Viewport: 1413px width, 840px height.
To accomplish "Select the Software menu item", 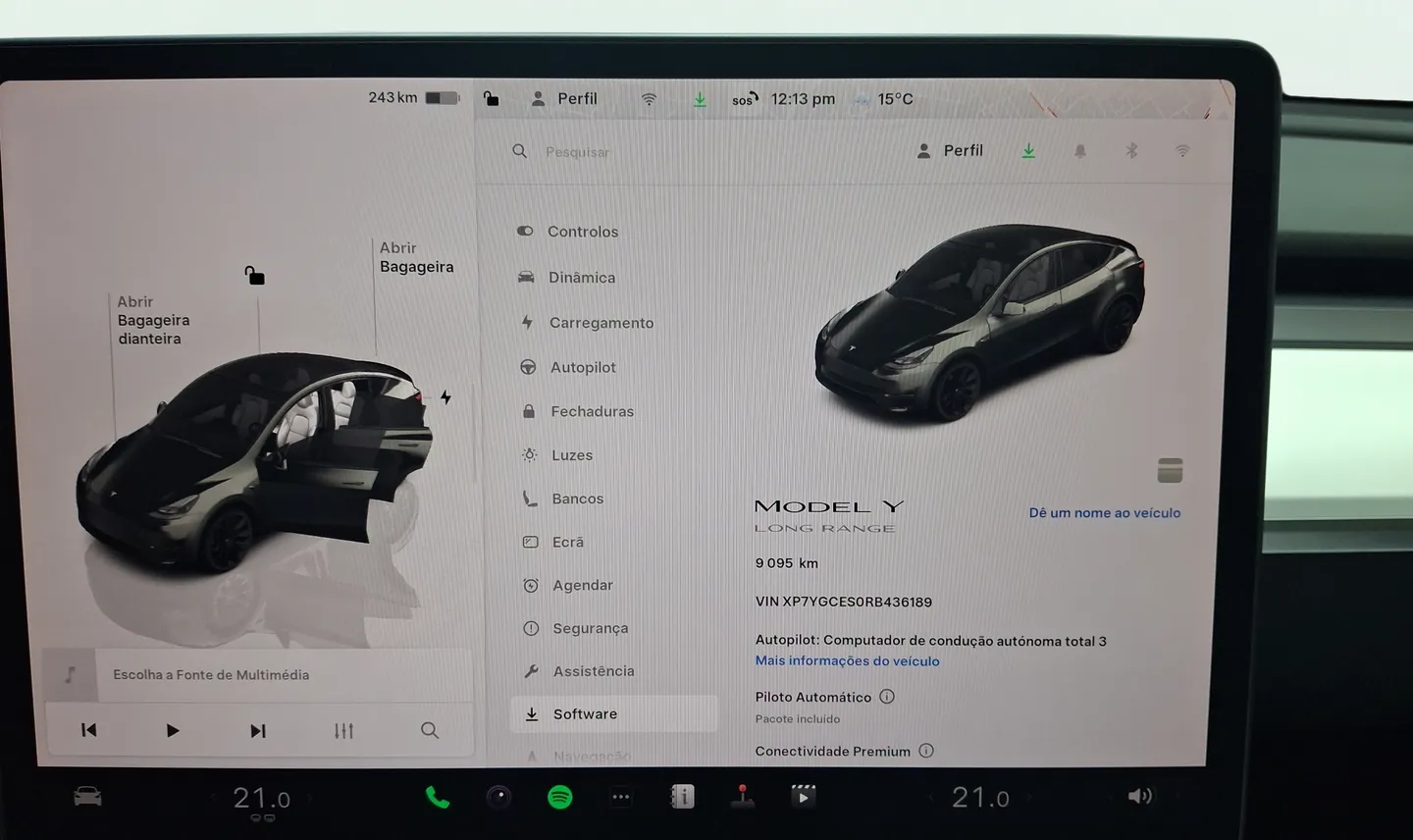I will point(613,713).
